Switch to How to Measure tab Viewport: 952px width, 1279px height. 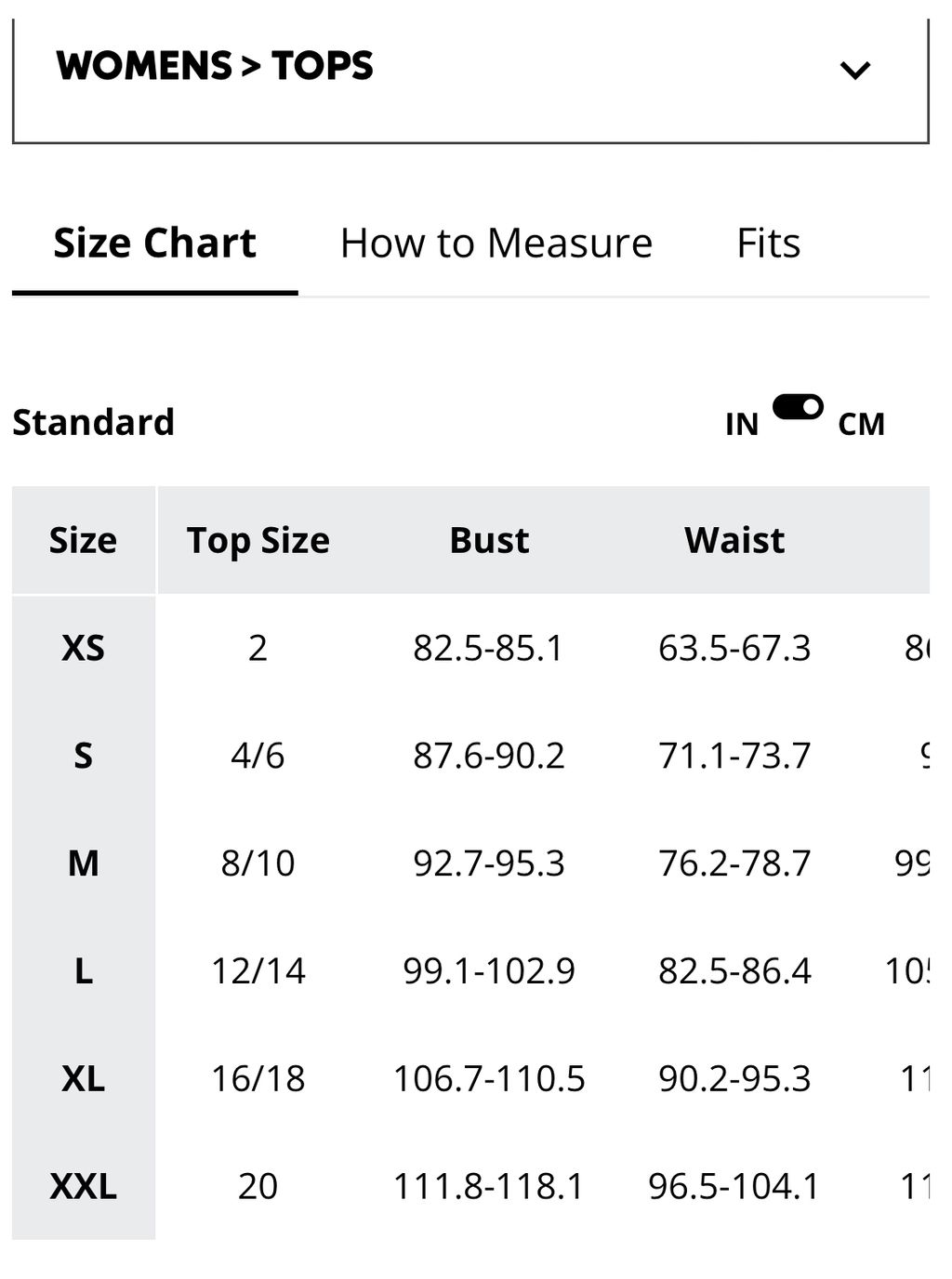496,244
